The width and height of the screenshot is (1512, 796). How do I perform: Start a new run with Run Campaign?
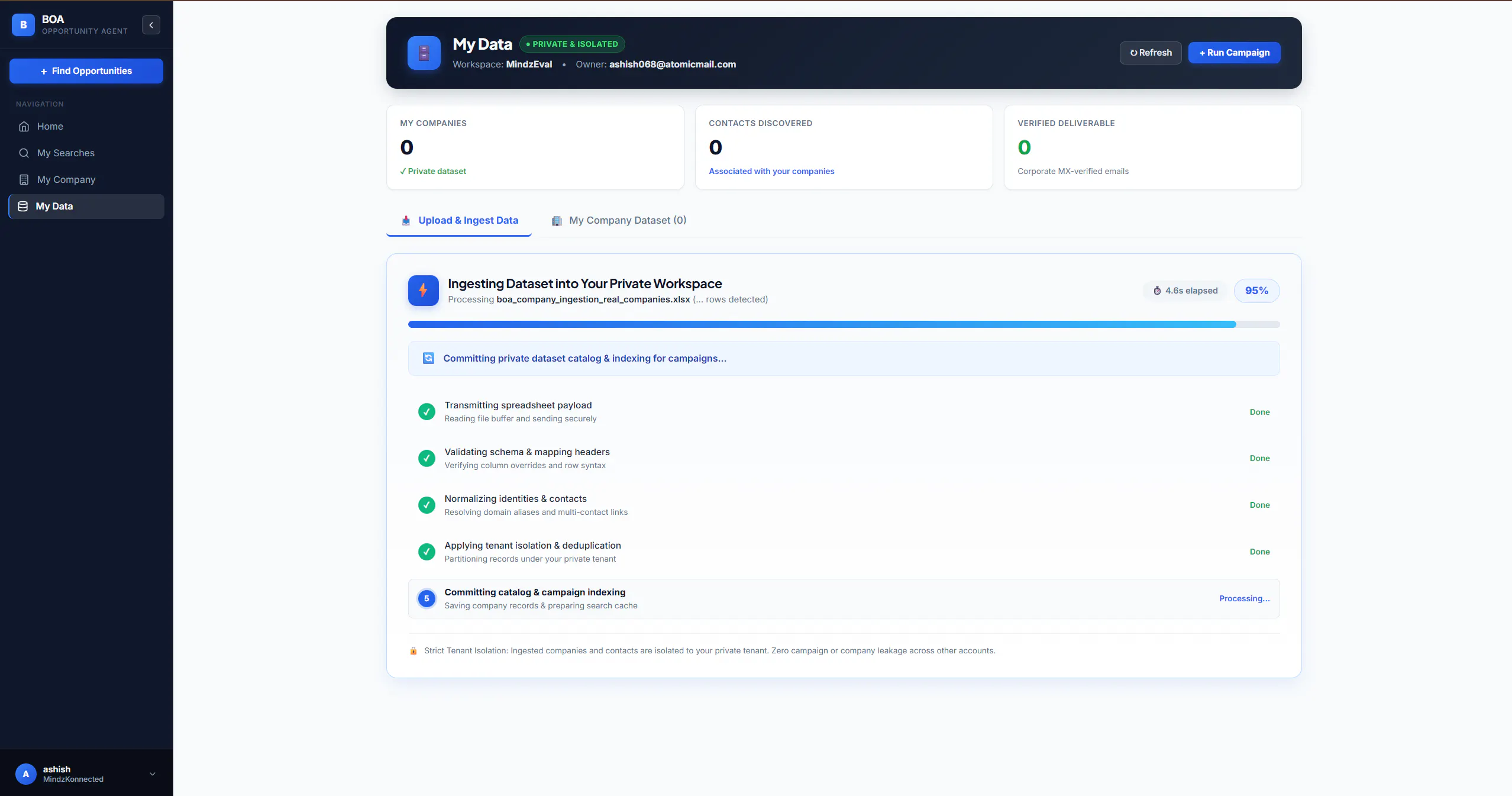(x=1234, y=53)
